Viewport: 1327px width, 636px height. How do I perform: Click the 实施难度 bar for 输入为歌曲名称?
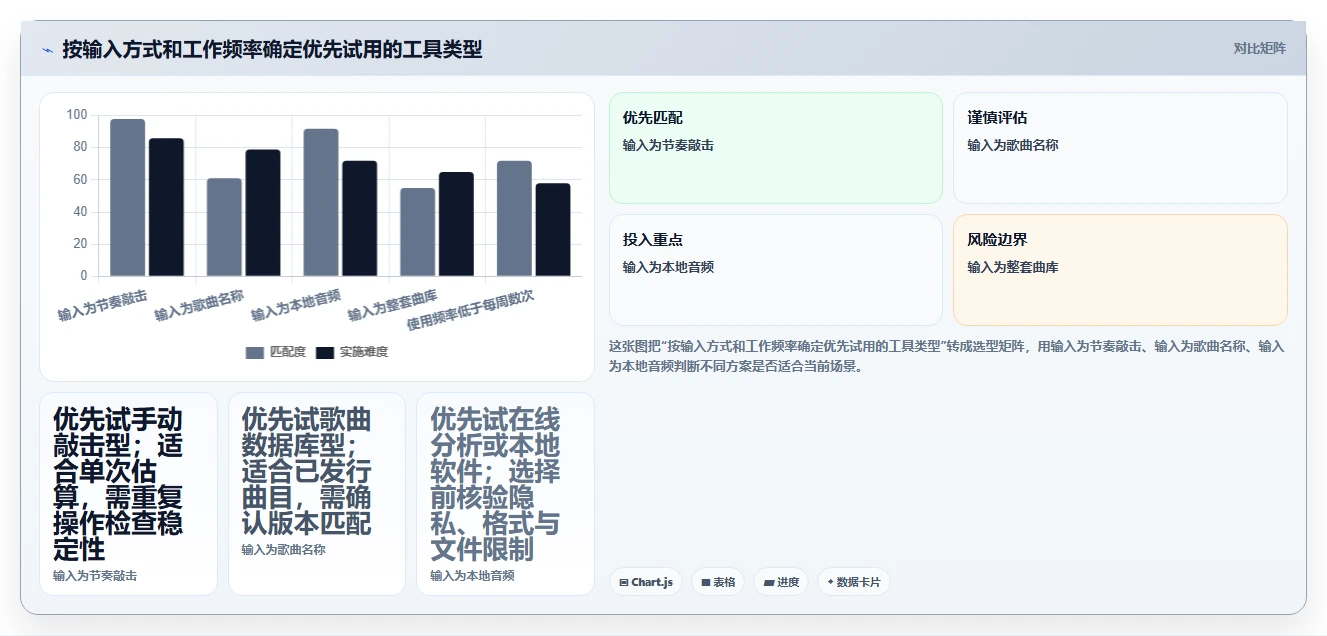pyautogui.click(x=263, y=213)
